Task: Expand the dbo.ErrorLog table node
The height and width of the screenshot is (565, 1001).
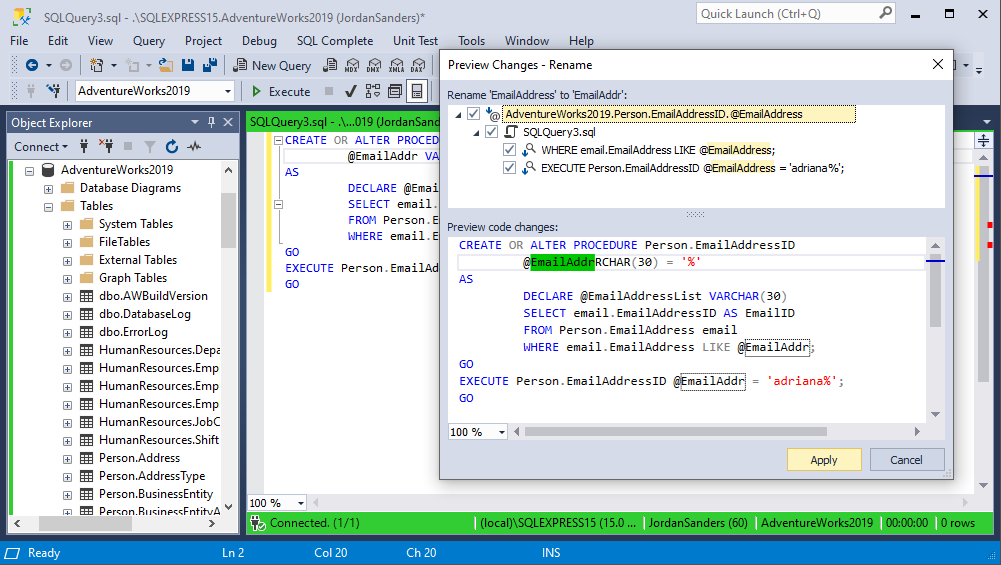Action: coord(67,333)
